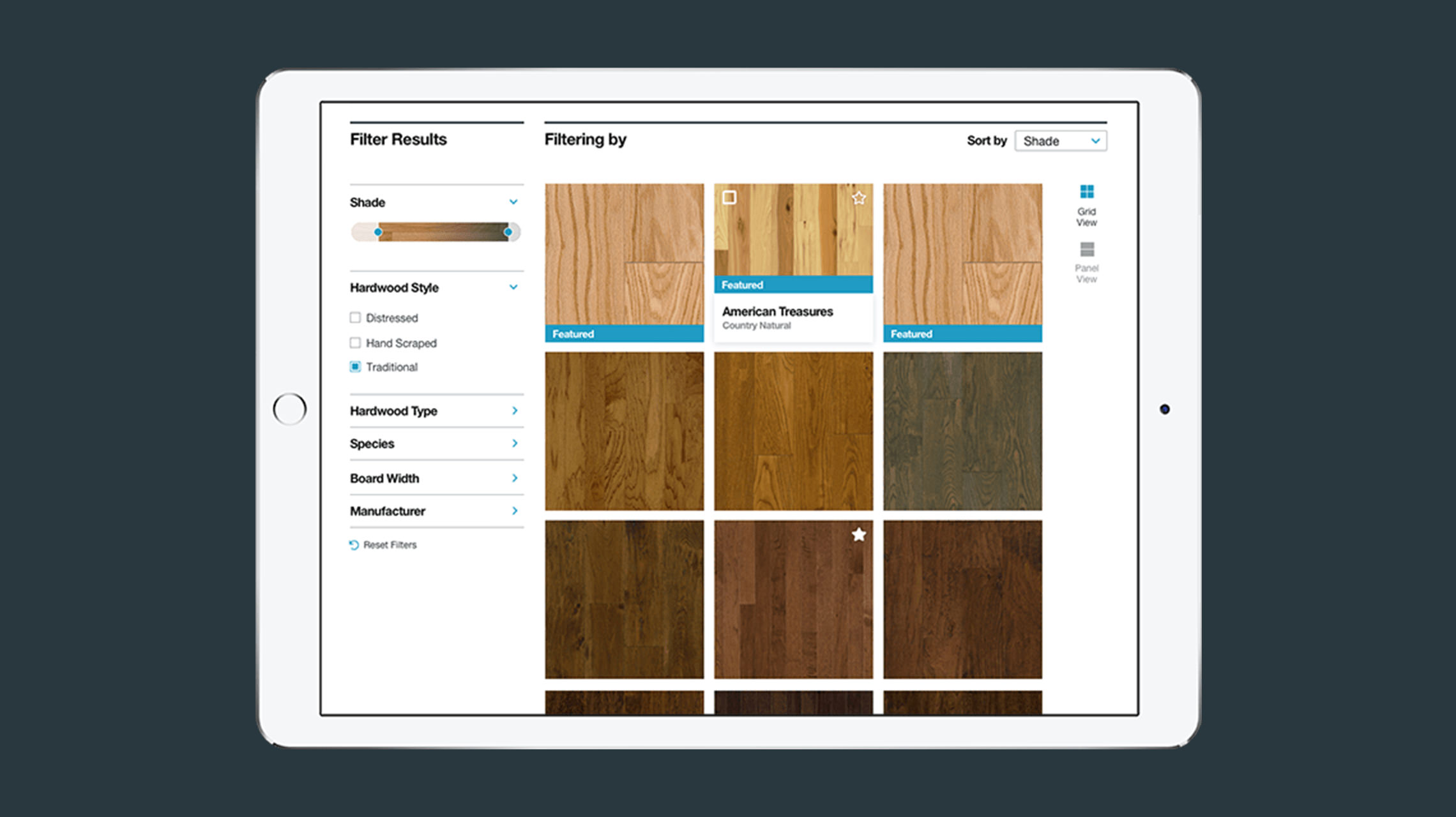Select the gray-green wood tile

point(962,431)
